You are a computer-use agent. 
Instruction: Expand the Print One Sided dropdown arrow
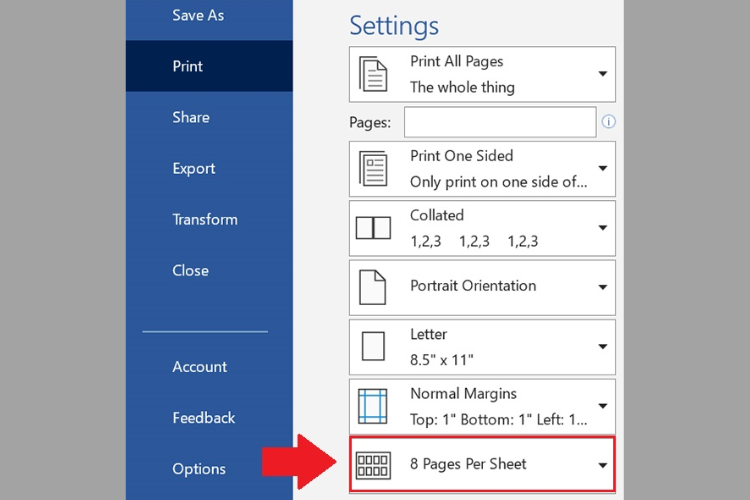(x=603, y=168)
